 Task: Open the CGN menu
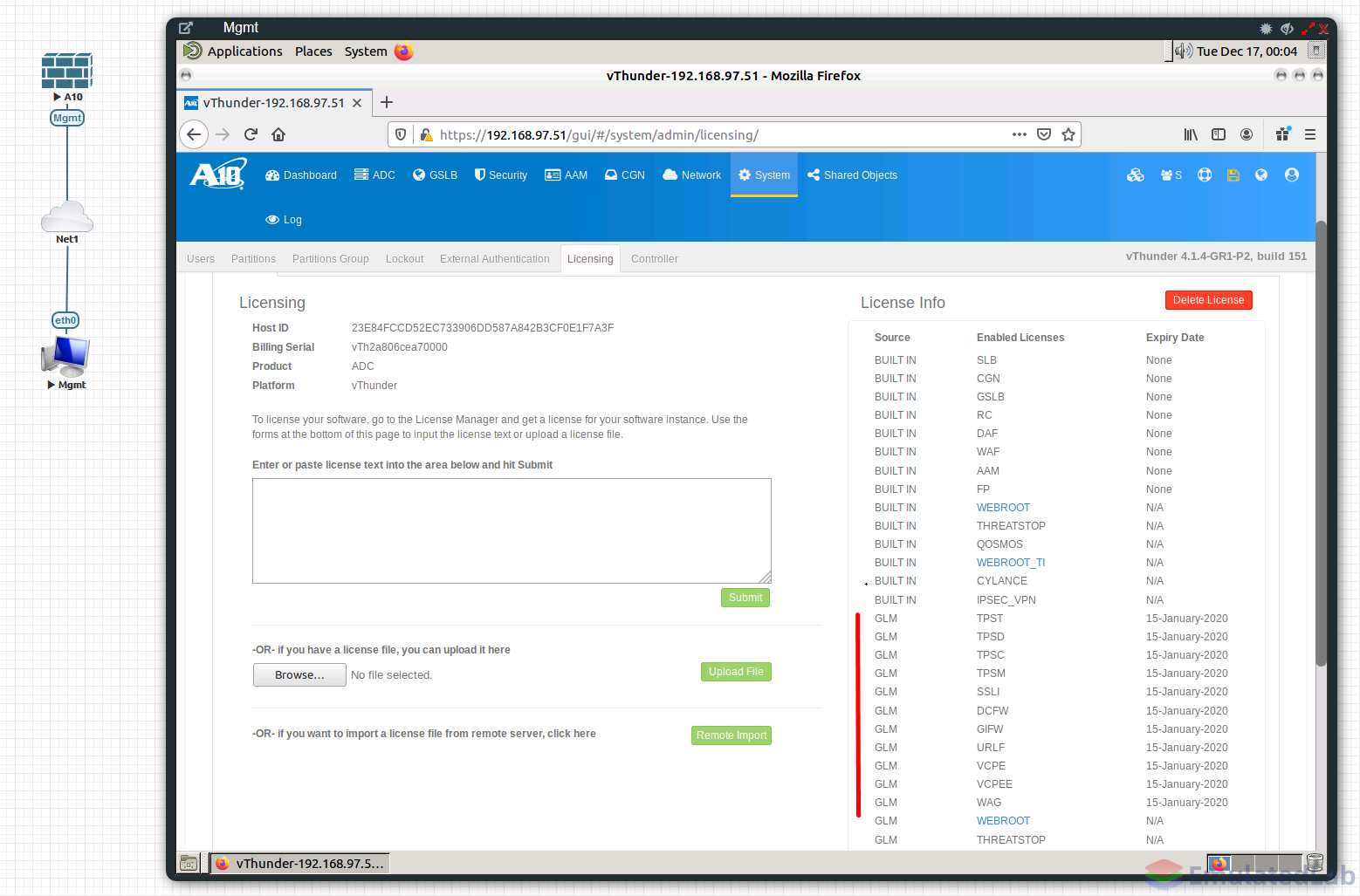click(625, 175)
